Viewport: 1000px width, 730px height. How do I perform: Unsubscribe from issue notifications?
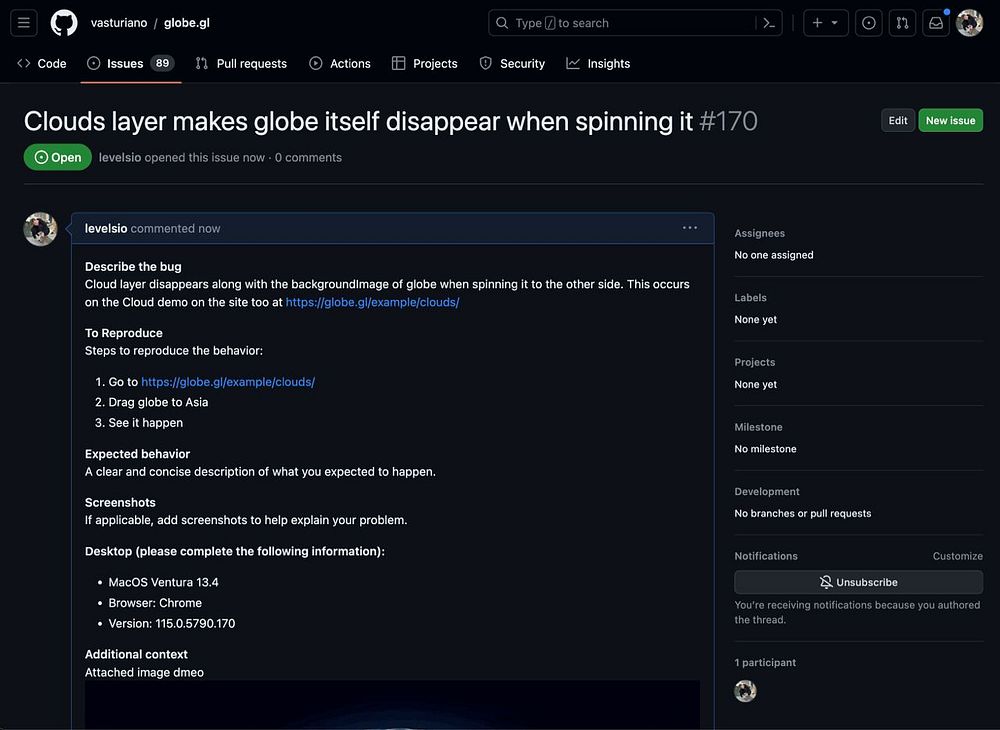(x=858, y=582)
